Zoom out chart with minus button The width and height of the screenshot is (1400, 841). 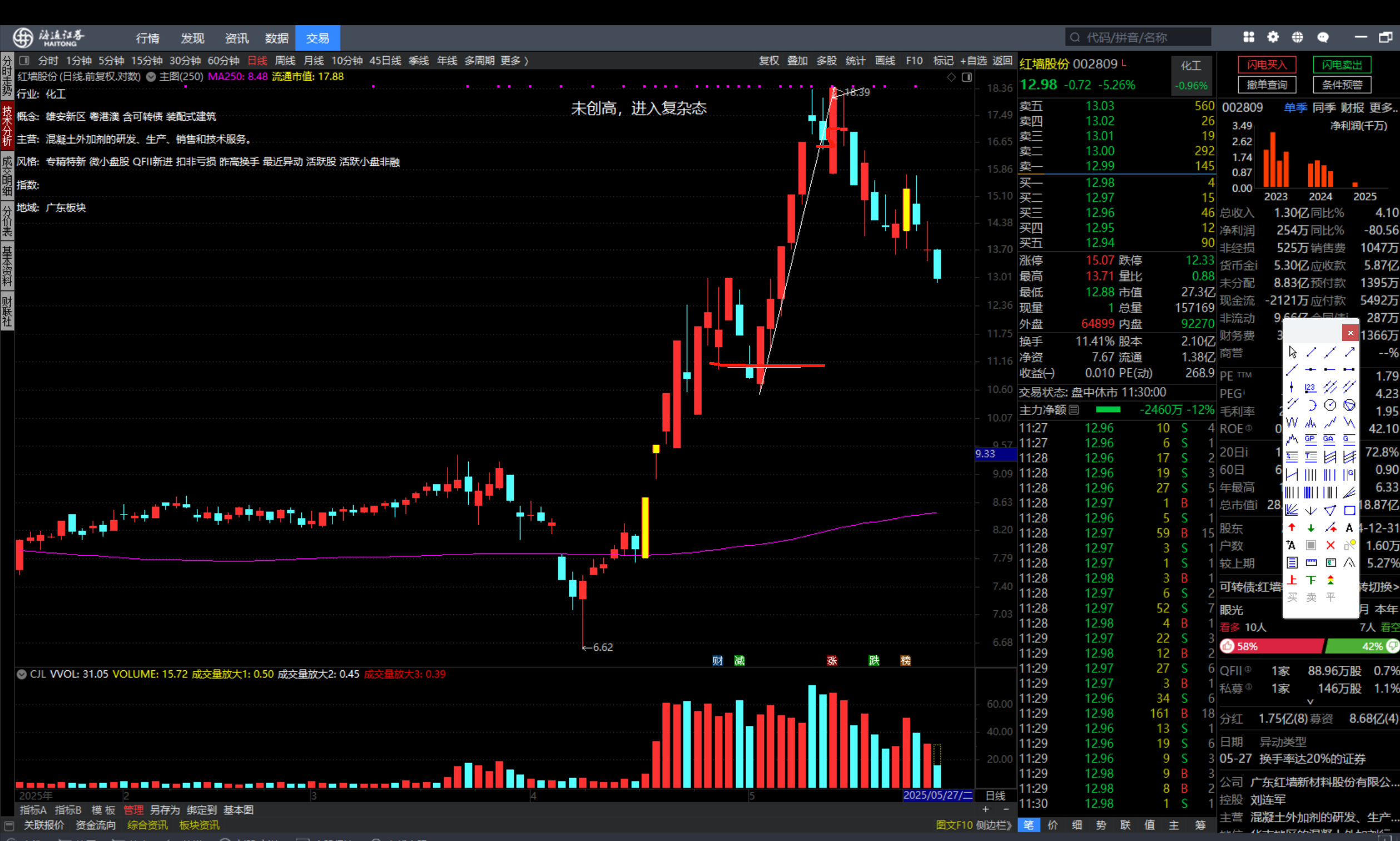[1006, 809]
